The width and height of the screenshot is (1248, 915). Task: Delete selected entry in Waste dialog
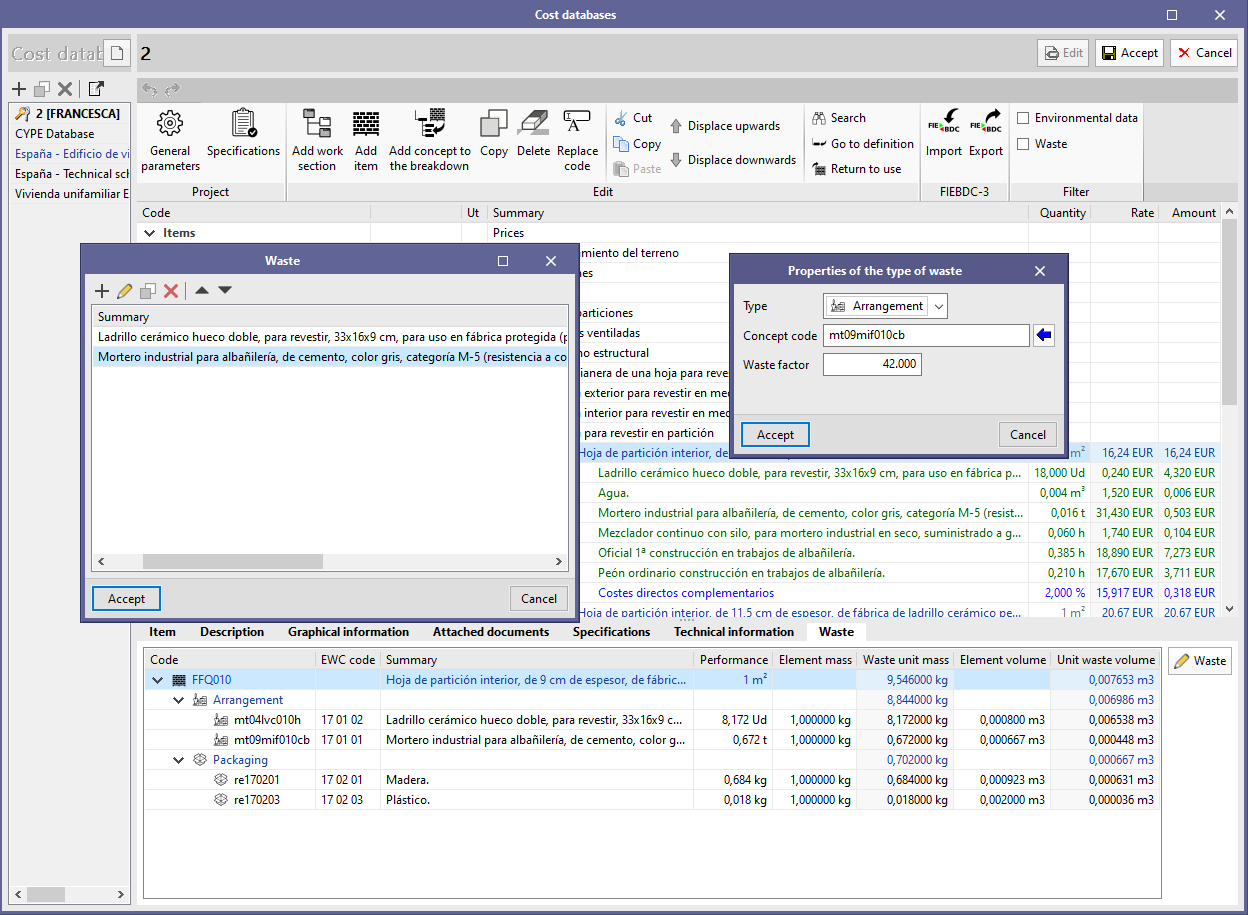pos(171,291)
